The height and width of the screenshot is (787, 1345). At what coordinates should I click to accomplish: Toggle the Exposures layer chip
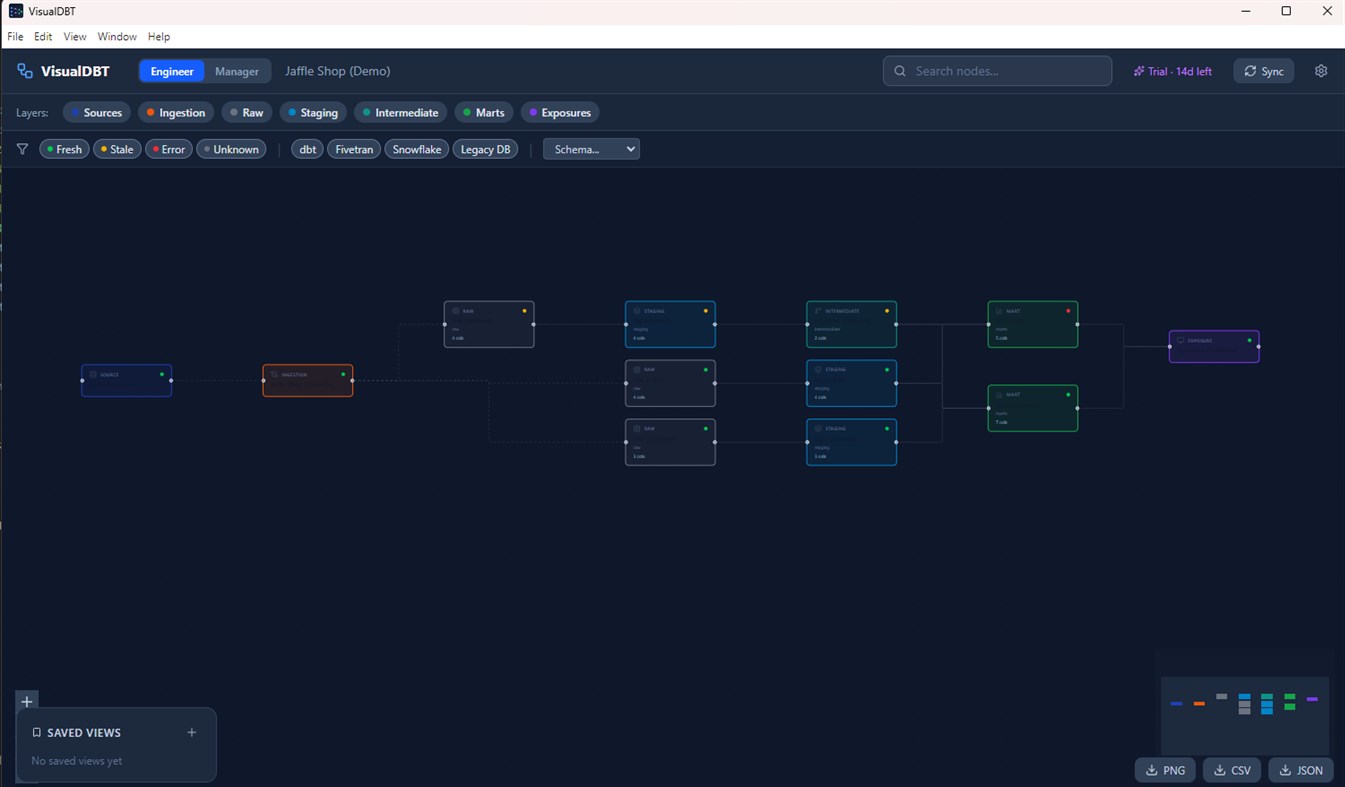560,112
